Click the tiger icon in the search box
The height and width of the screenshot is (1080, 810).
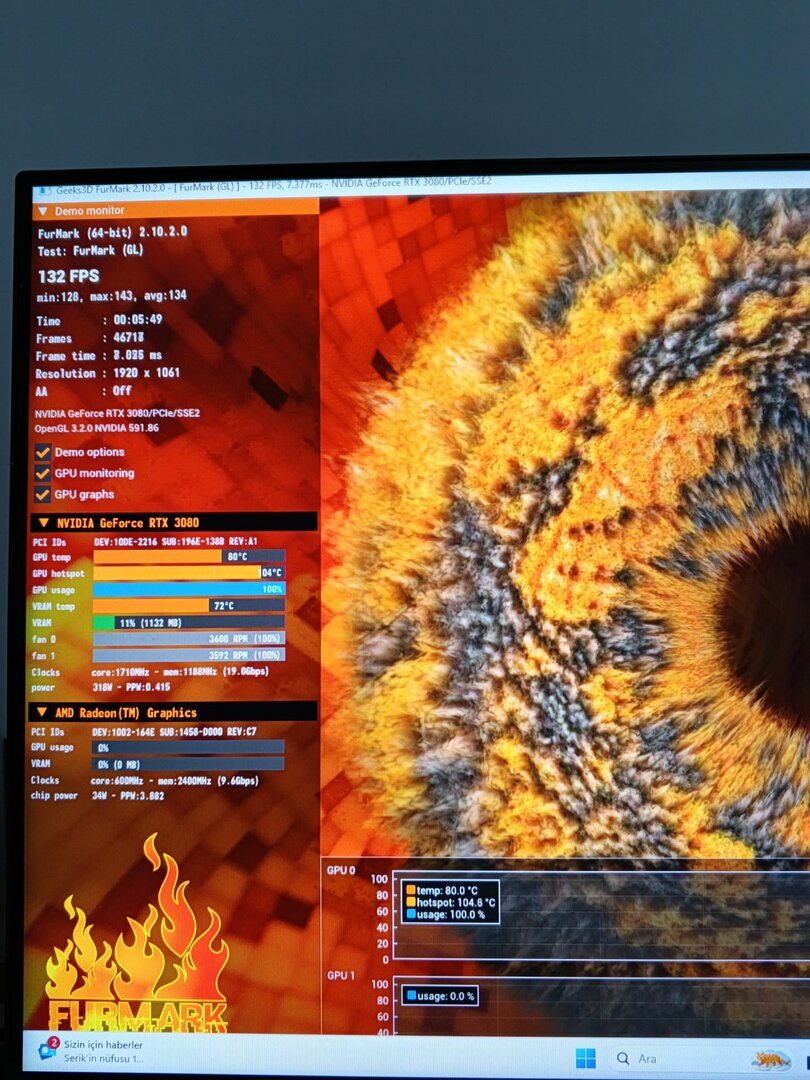(771, 1059)
